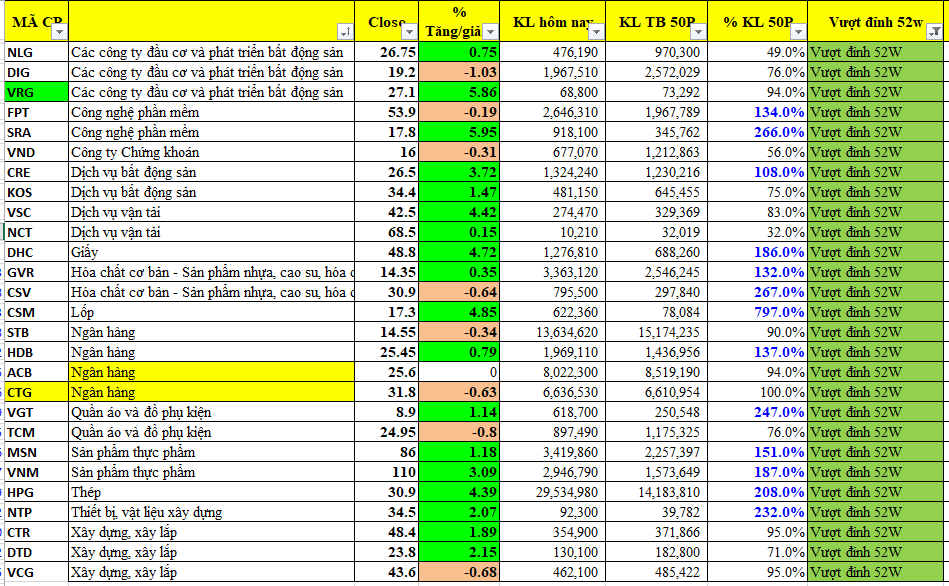Image resolution: width=949 pixels, height=586 pixels.
Task: Select the -1.03 change cell for DIG
Action: [460, 72]
